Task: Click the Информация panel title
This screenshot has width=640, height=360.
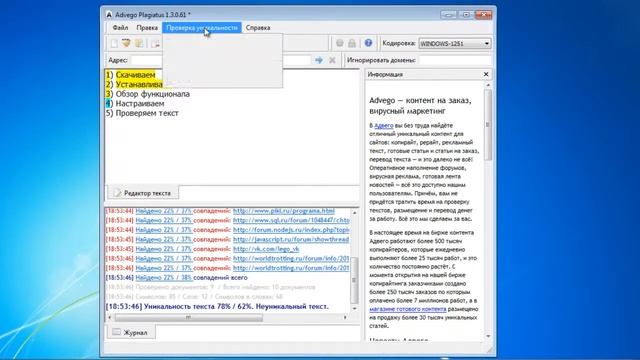Action: click(x=385, y=74)
